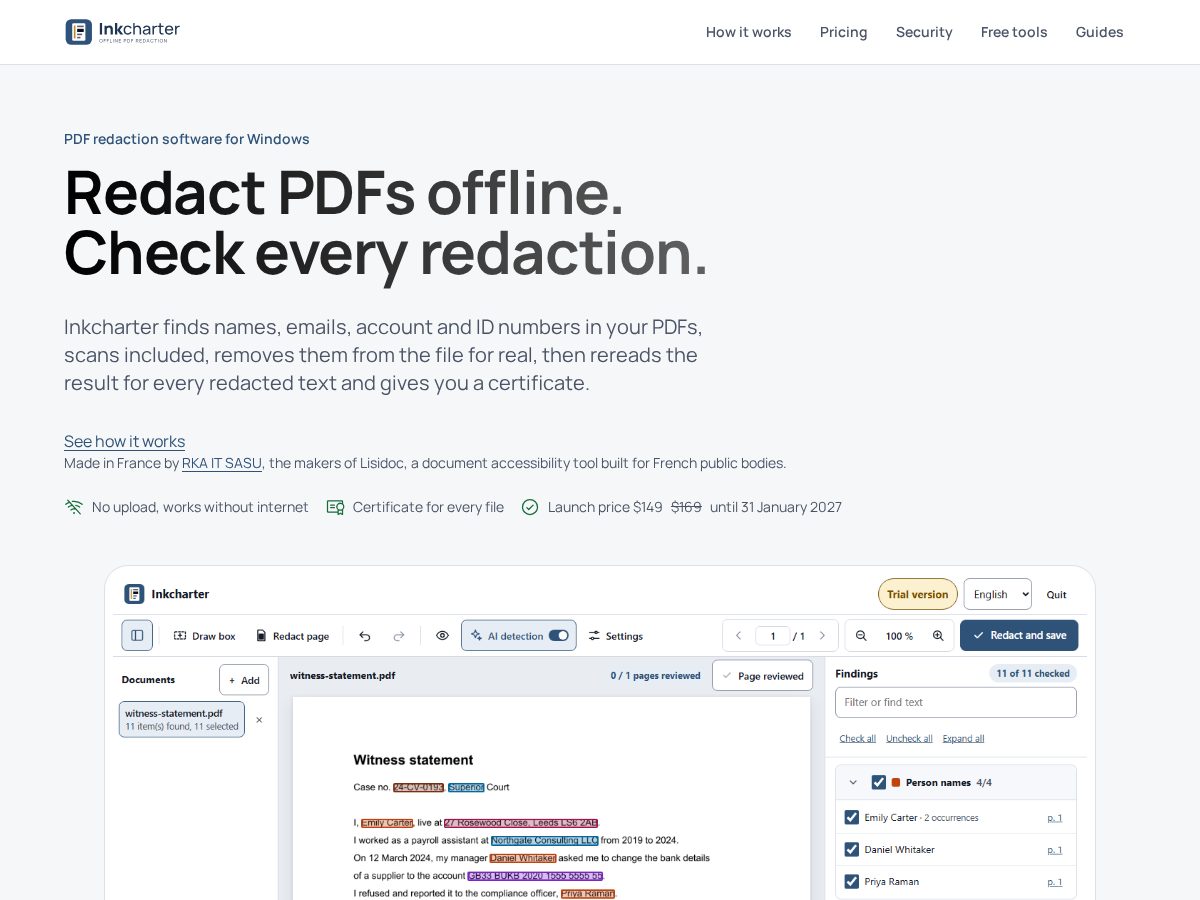1200x900 pixels.
Task: Click the zoom out magnifier icon
Action: [x=861, y=636]
